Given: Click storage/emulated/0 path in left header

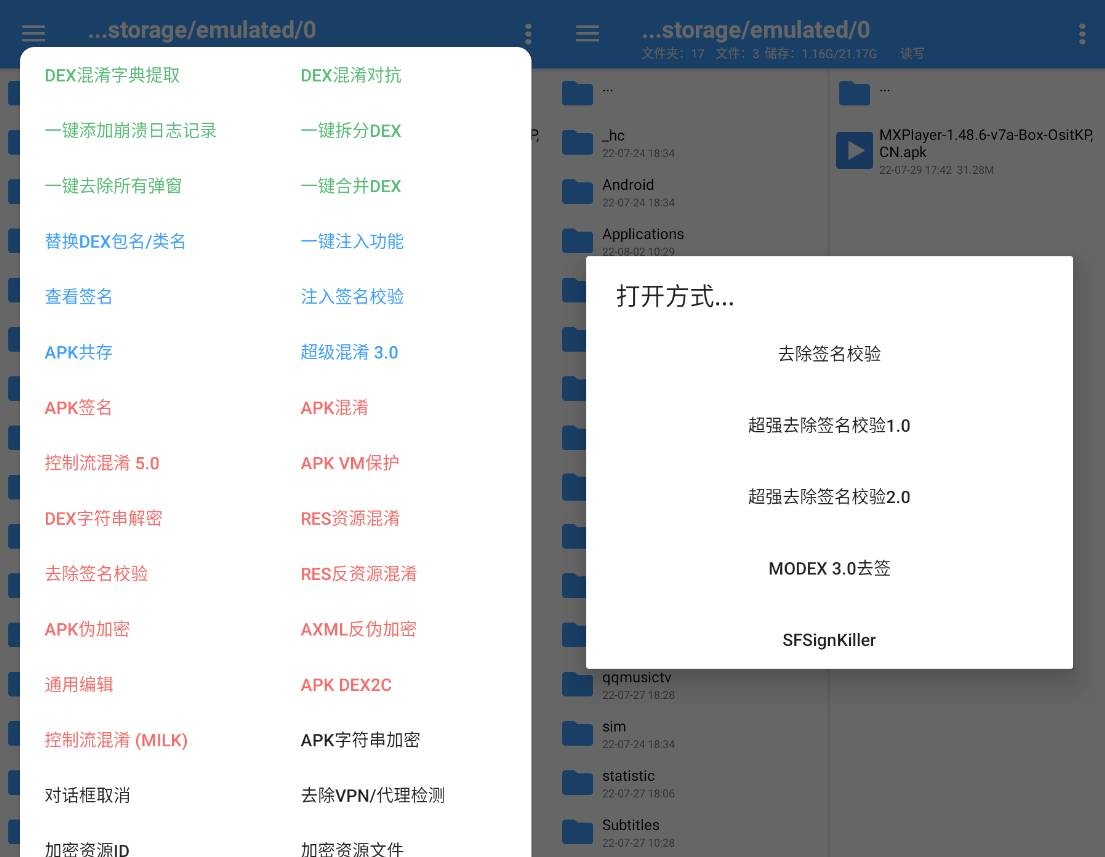Looking at the screenshot, I should (x=202, y=30).
